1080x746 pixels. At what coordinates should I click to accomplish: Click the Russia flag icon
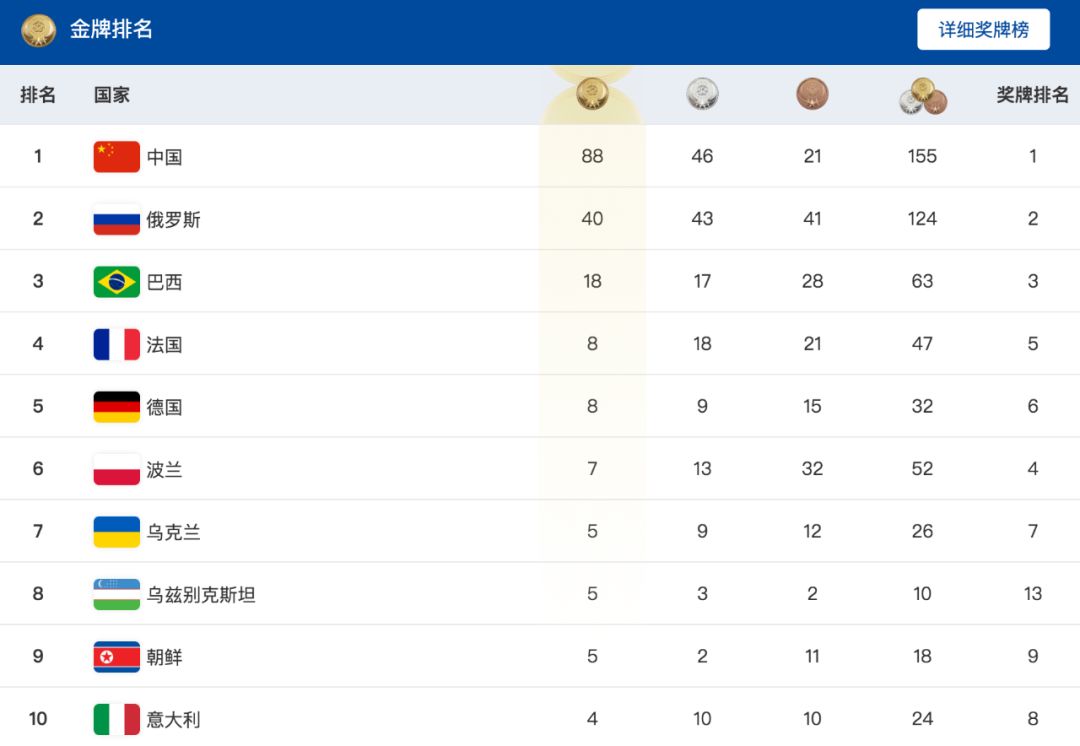click(x=116, y=219)
